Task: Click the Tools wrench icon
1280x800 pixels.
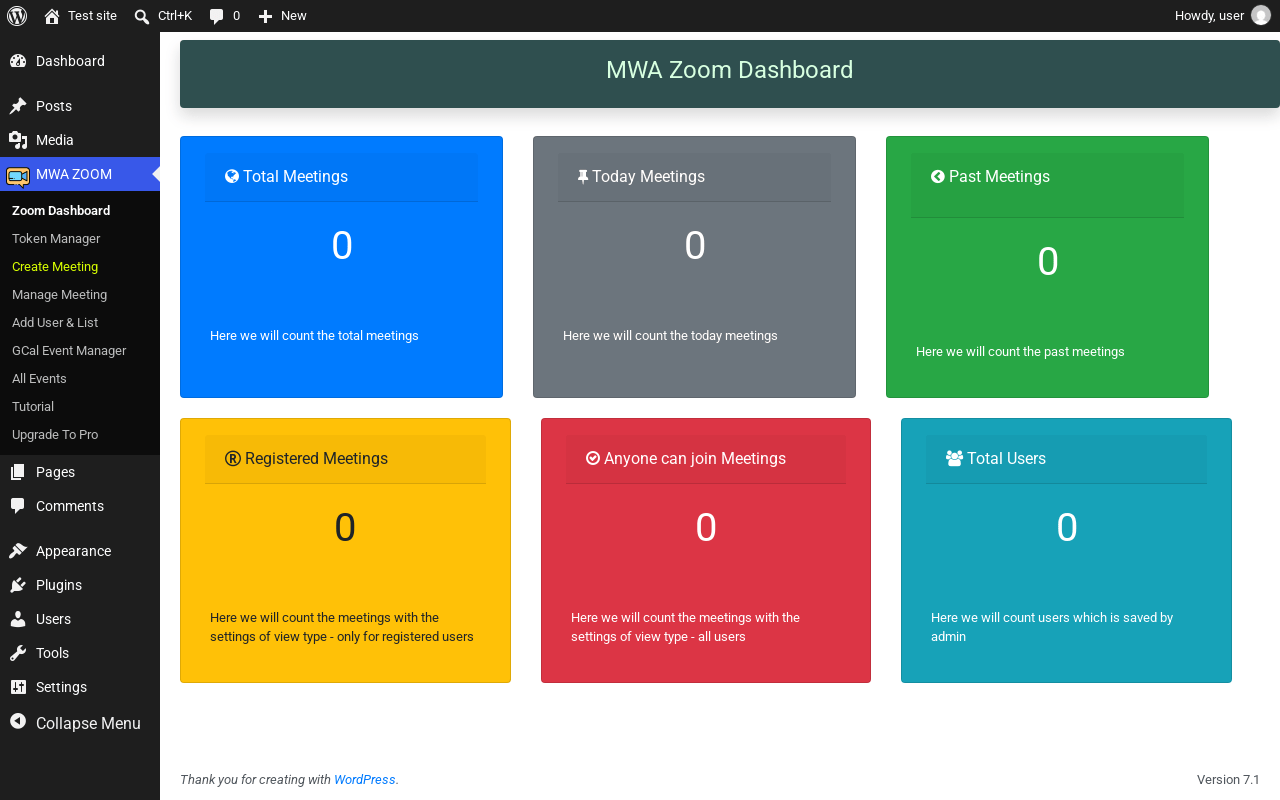Action: click(18, 653)
